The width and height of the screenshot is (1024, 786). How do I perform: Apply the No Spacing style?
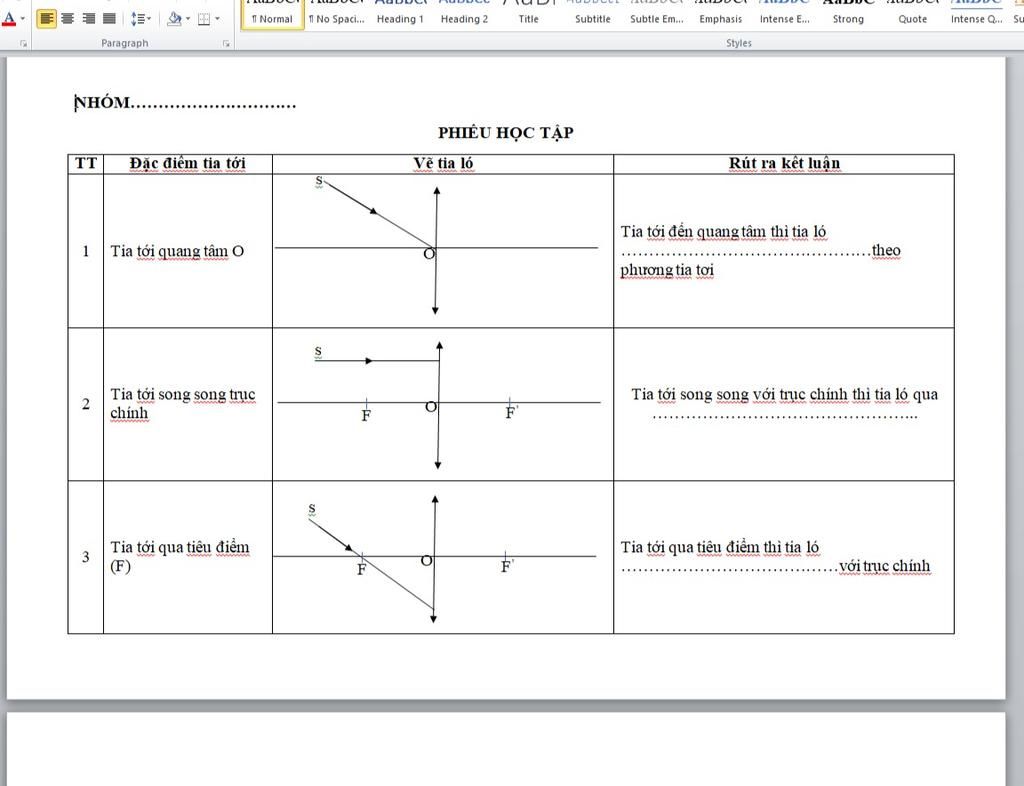click(336, 14)
